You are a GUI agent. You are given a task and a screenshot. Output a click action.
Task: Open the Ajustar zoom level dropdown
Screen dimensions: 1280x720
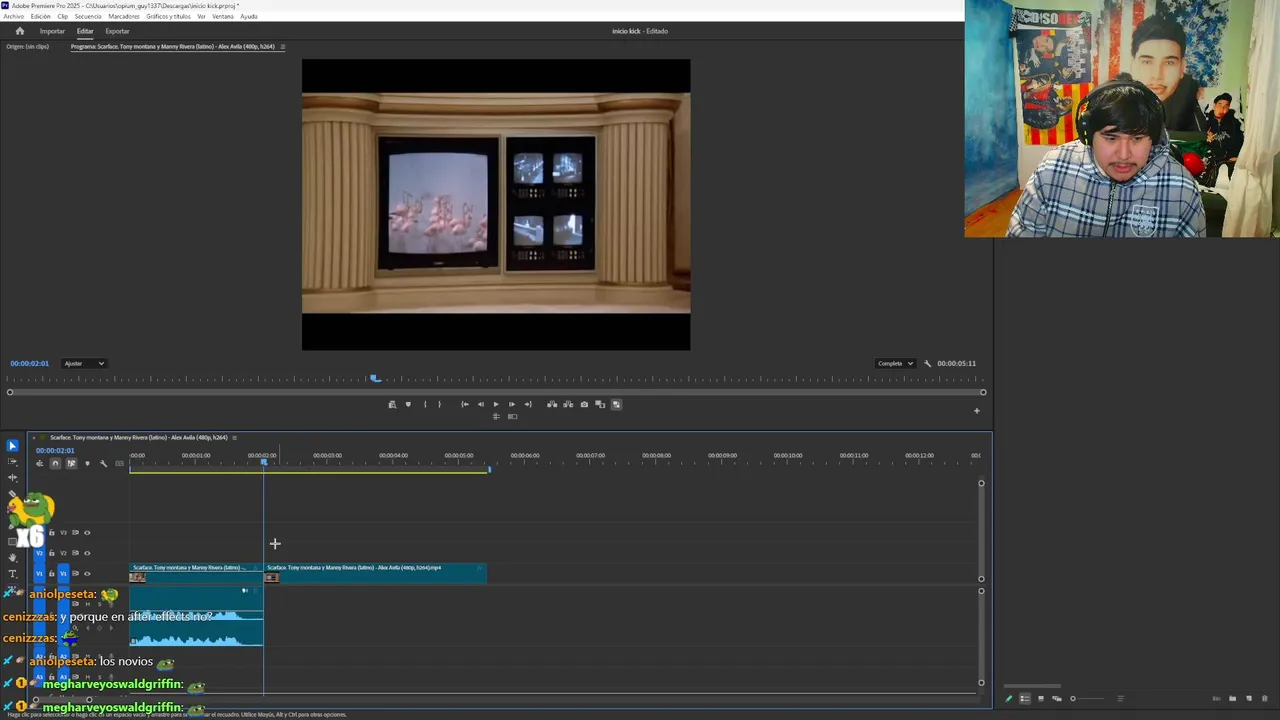point(84,363)
